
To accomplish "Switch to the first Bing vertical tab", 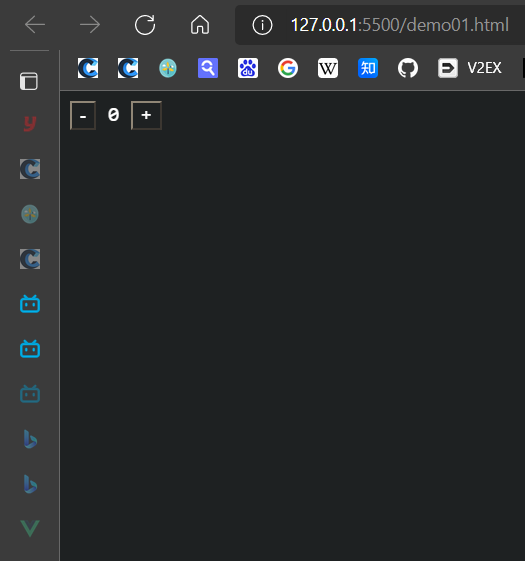I will click(x=30, y=439).
